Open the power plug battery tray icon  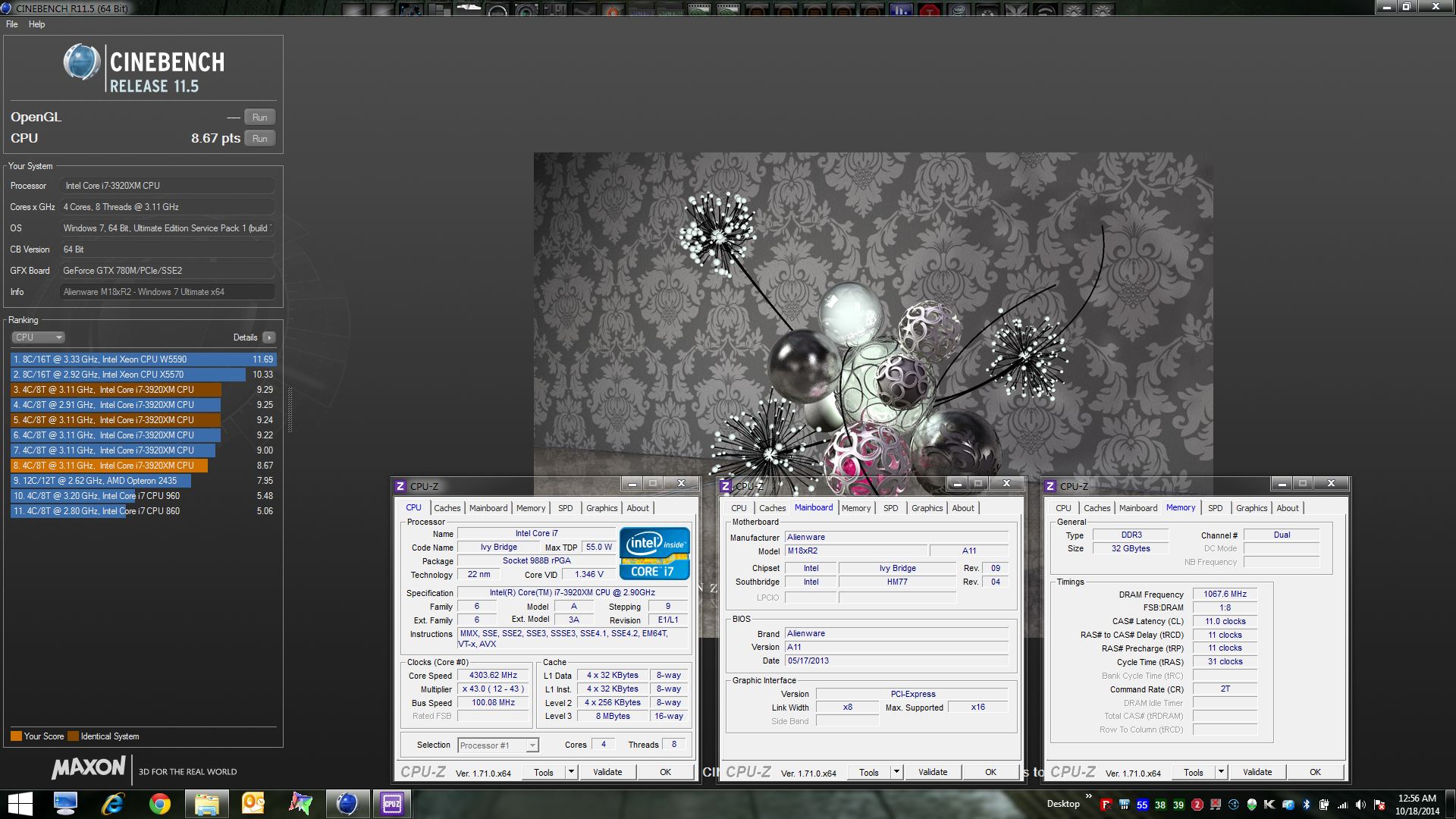click(1324, 805)
